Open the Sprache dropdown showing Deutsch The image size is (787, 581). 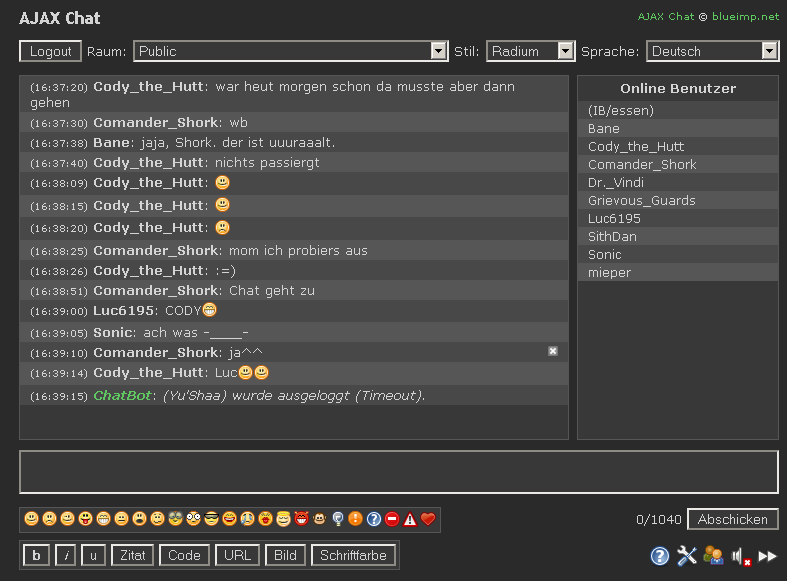(x=713, y=51)
